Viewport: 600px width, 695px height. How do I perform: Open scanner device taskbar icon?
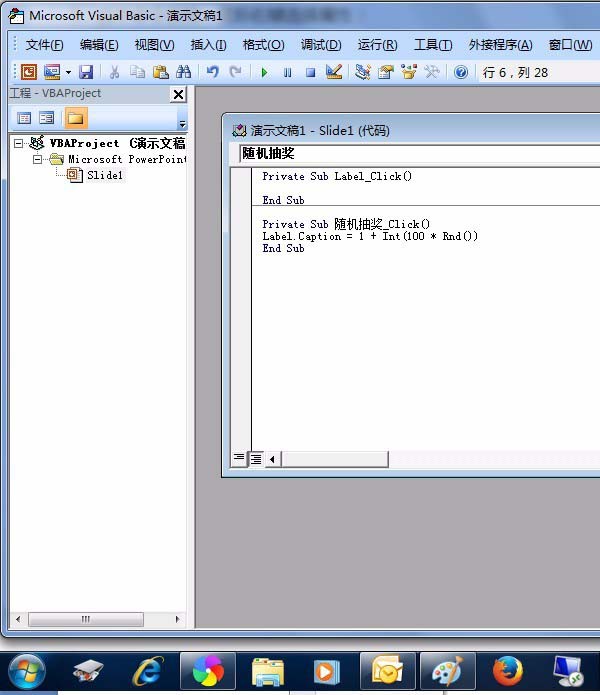click(88, 672)
